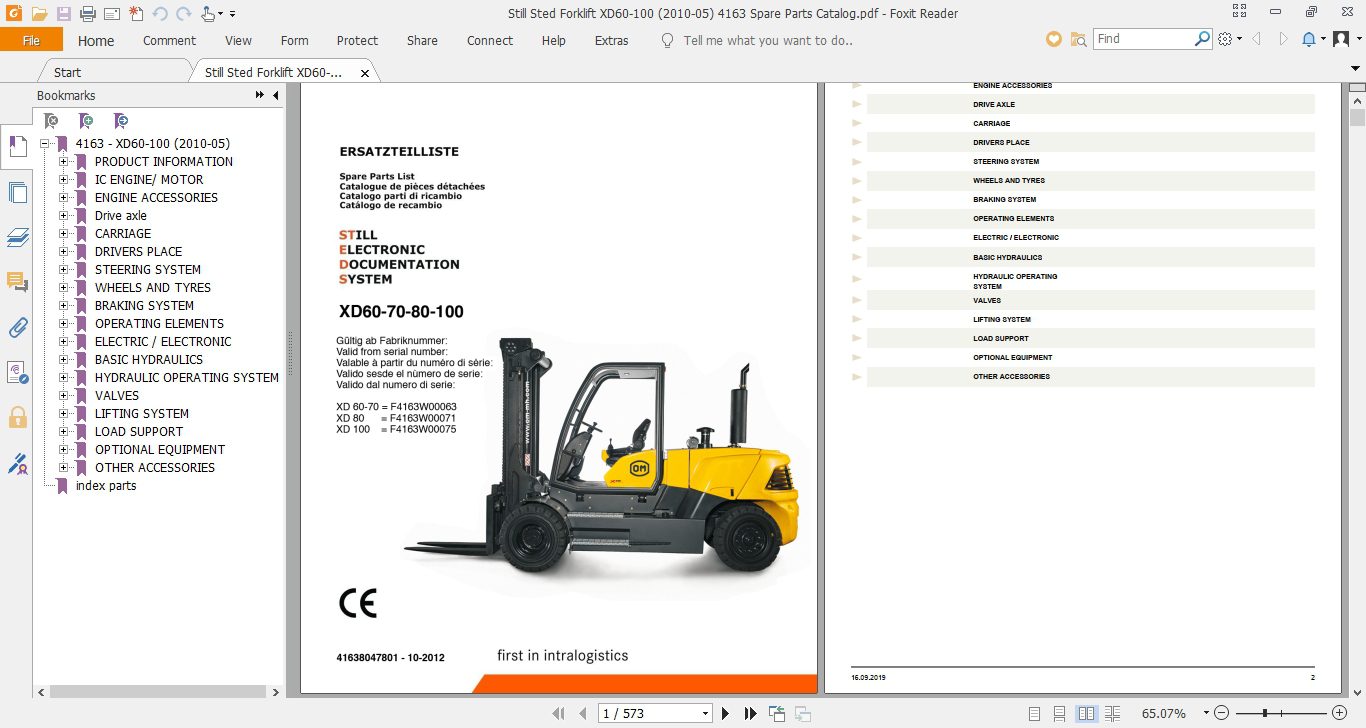Open the Security lock panel icon
This screenshot has height=728, width=1366.
17,417
